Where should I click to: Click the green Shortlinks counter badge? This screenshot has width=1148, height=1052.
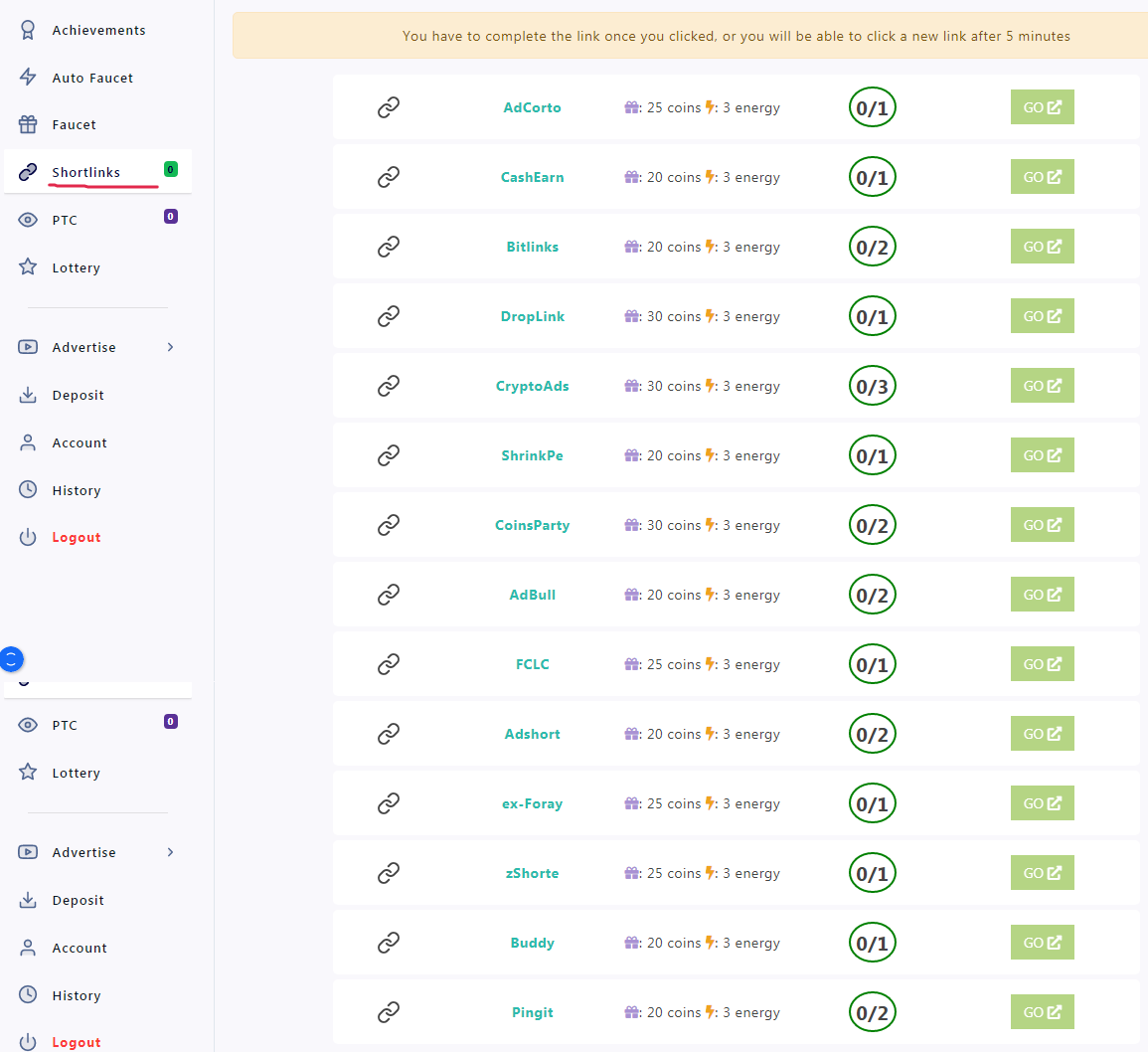pos(171,169)
